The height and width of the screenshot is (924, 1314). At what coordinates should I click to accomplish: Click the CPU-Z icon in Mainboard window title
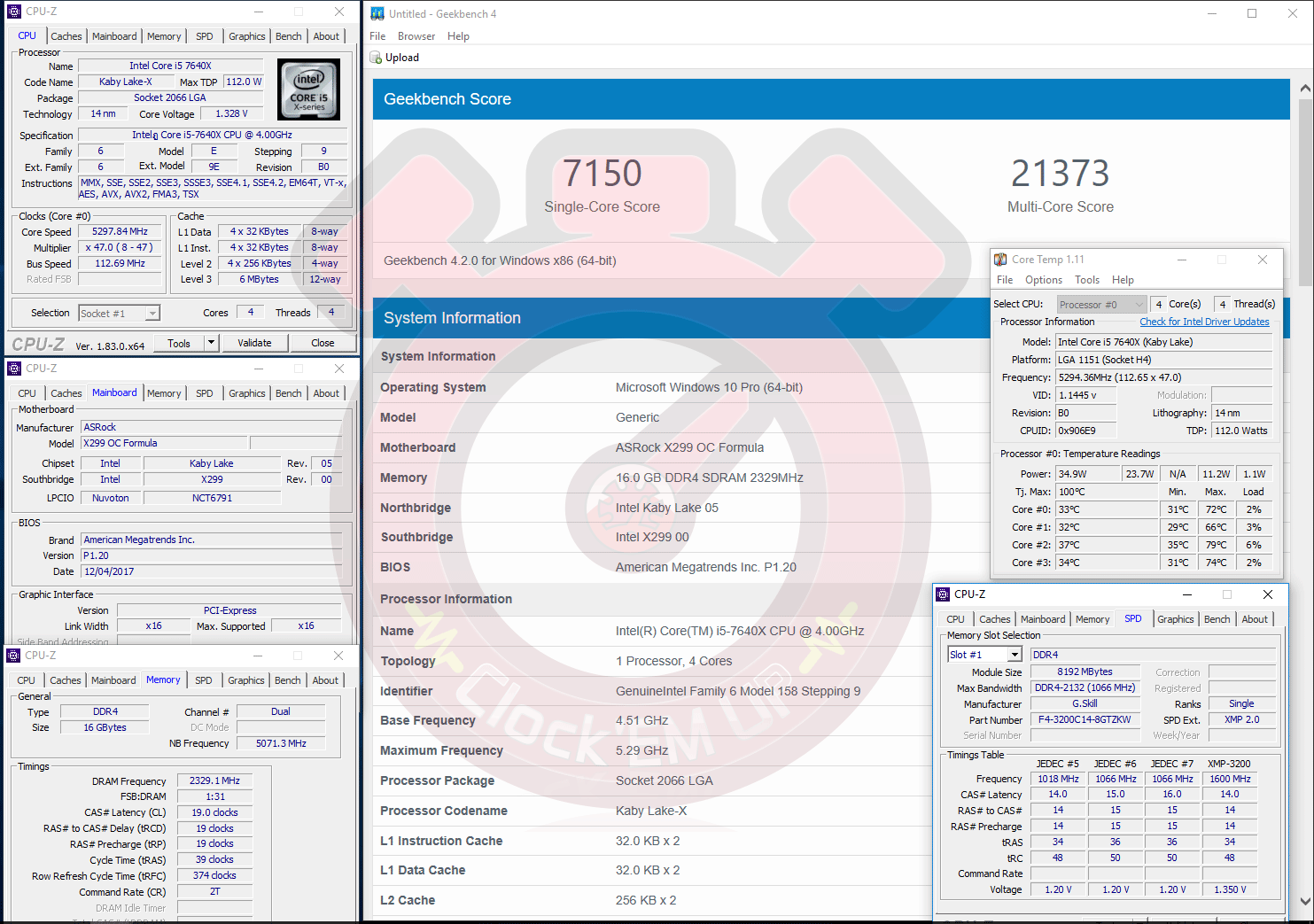tap(13, 369)
